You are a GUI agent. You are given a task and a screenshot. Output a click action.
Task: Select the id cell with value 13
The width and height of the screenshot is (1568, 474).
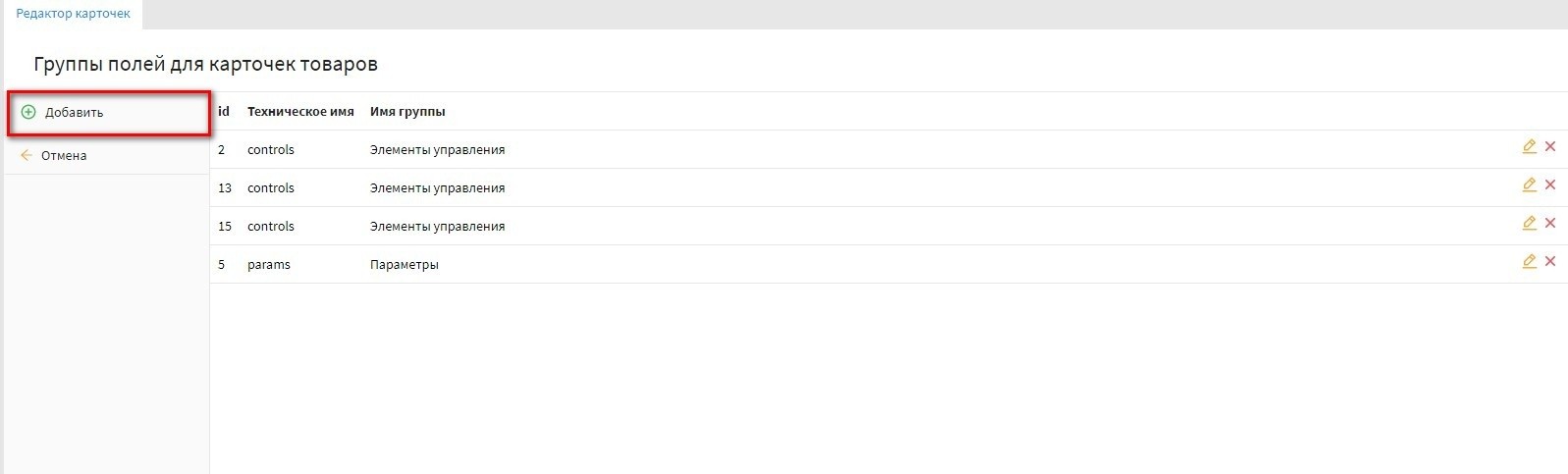point(225,188)
